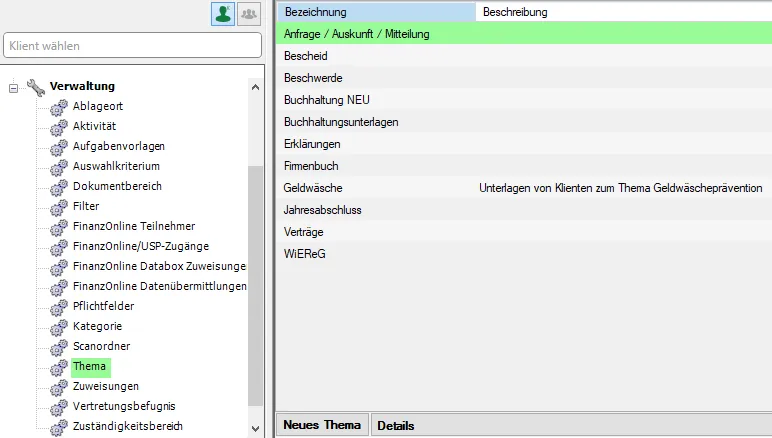Image resolution: width=772 pixels, height=438 pixels.
Task: Select the single user icon button
Action: (223, 14)
